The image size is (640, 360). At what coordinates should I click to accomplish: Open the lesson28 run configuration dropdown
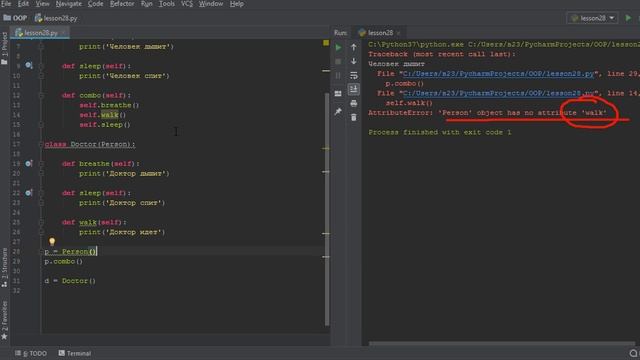[593, 18]
